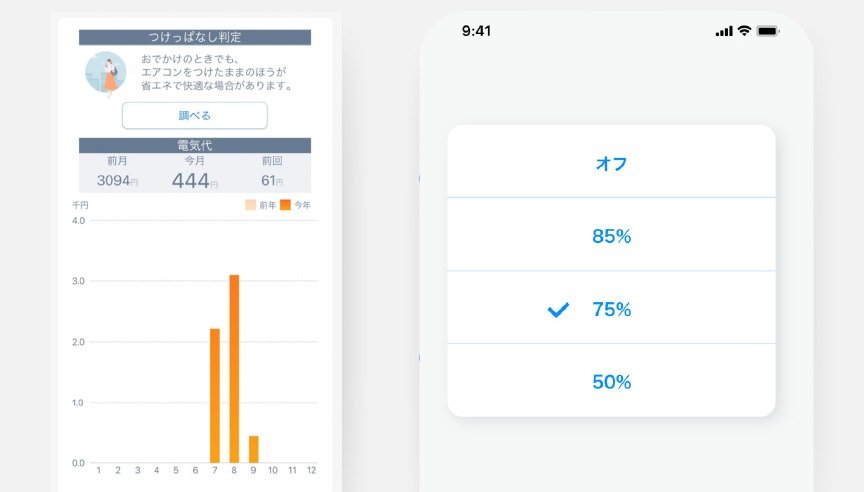This screenshot has height=492, width=864.
Task: Click the 前回 61円 value
Action: 271,181
